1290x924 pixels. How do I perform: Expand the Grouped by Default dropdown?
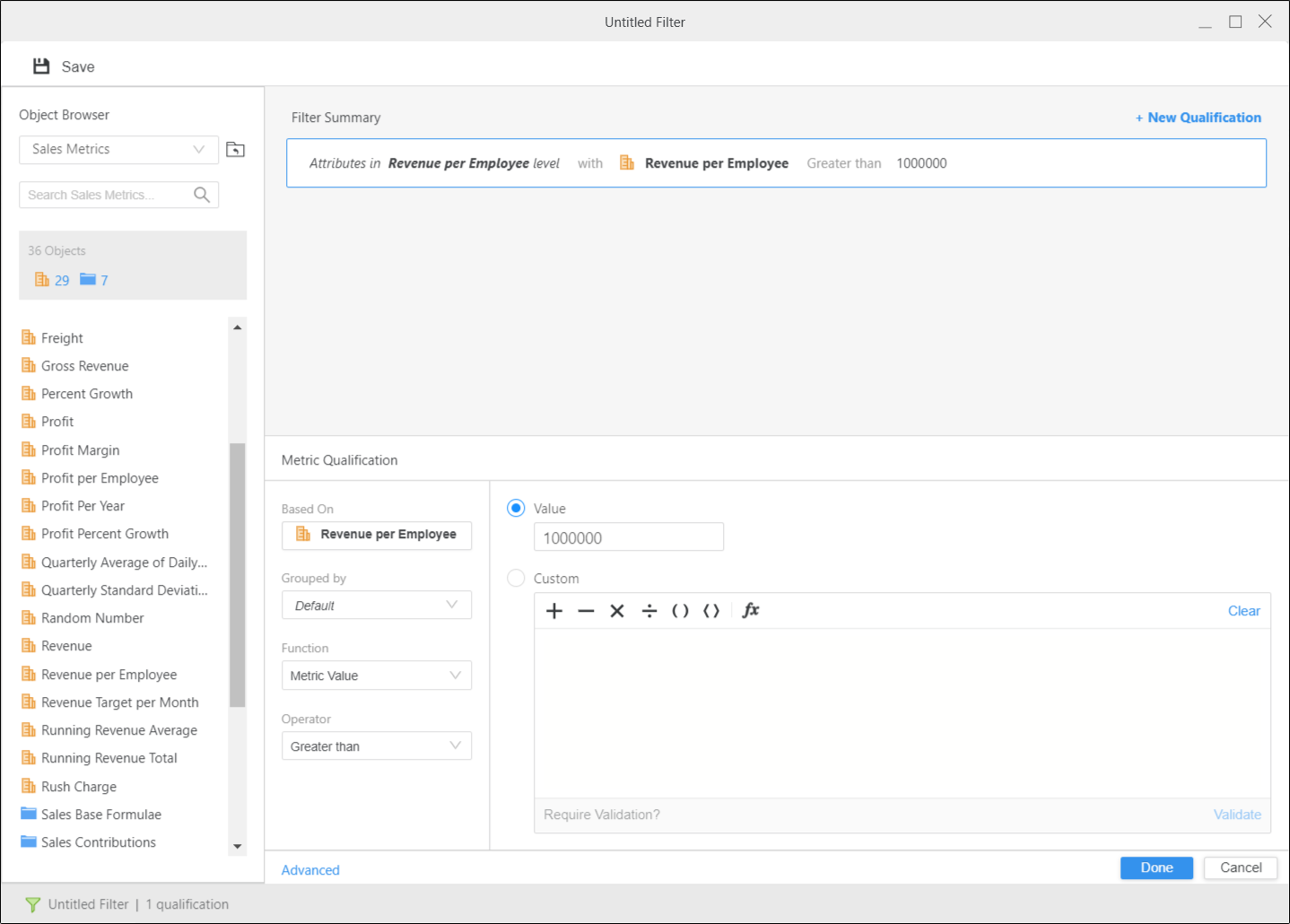[376, 606]
